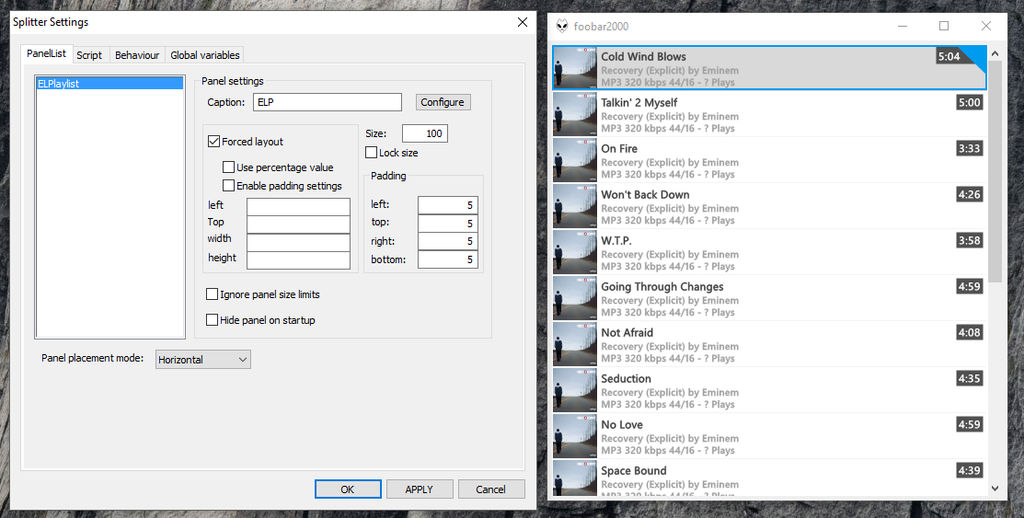The height and width of the screenshot is (518, 1024).
Task: Click the Won't Back Down album art thumbnail
Action: [575, 206]
